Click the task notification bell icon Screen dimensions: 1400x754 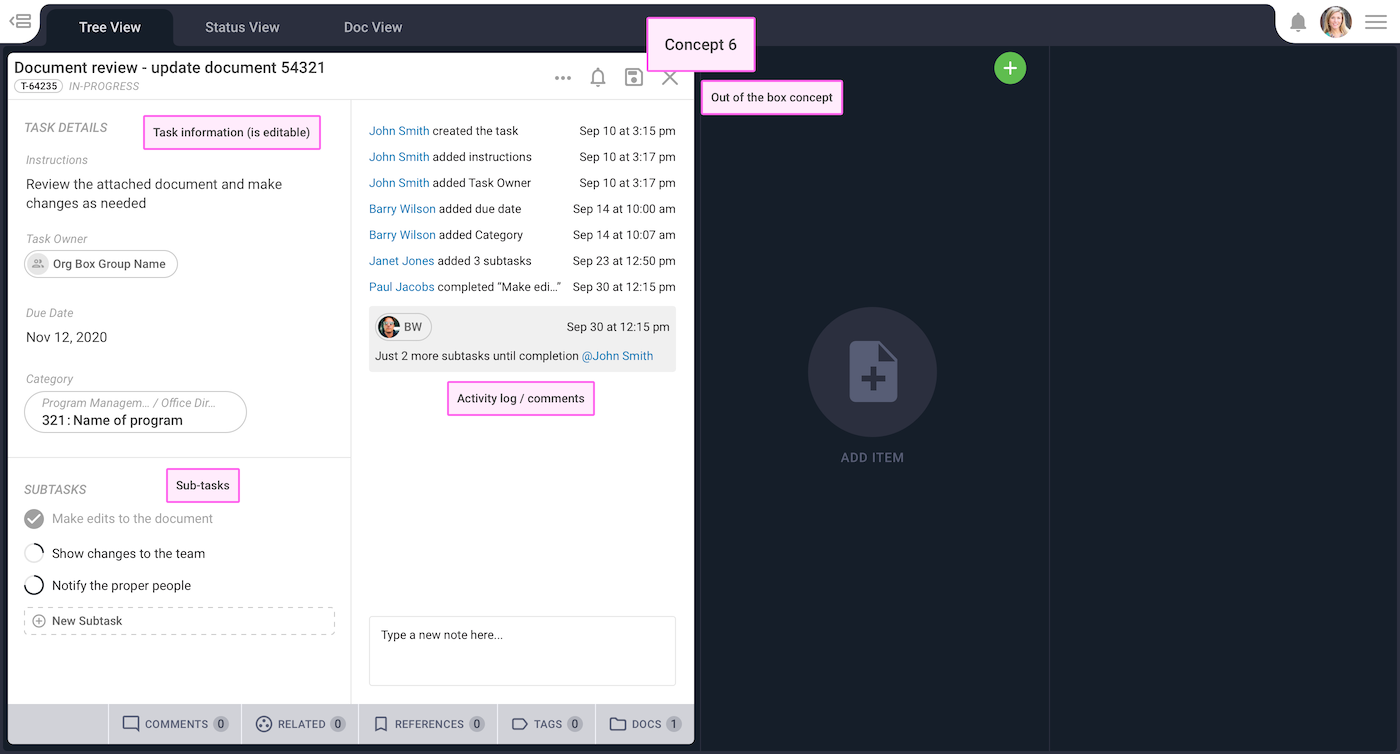click(598, 77)
